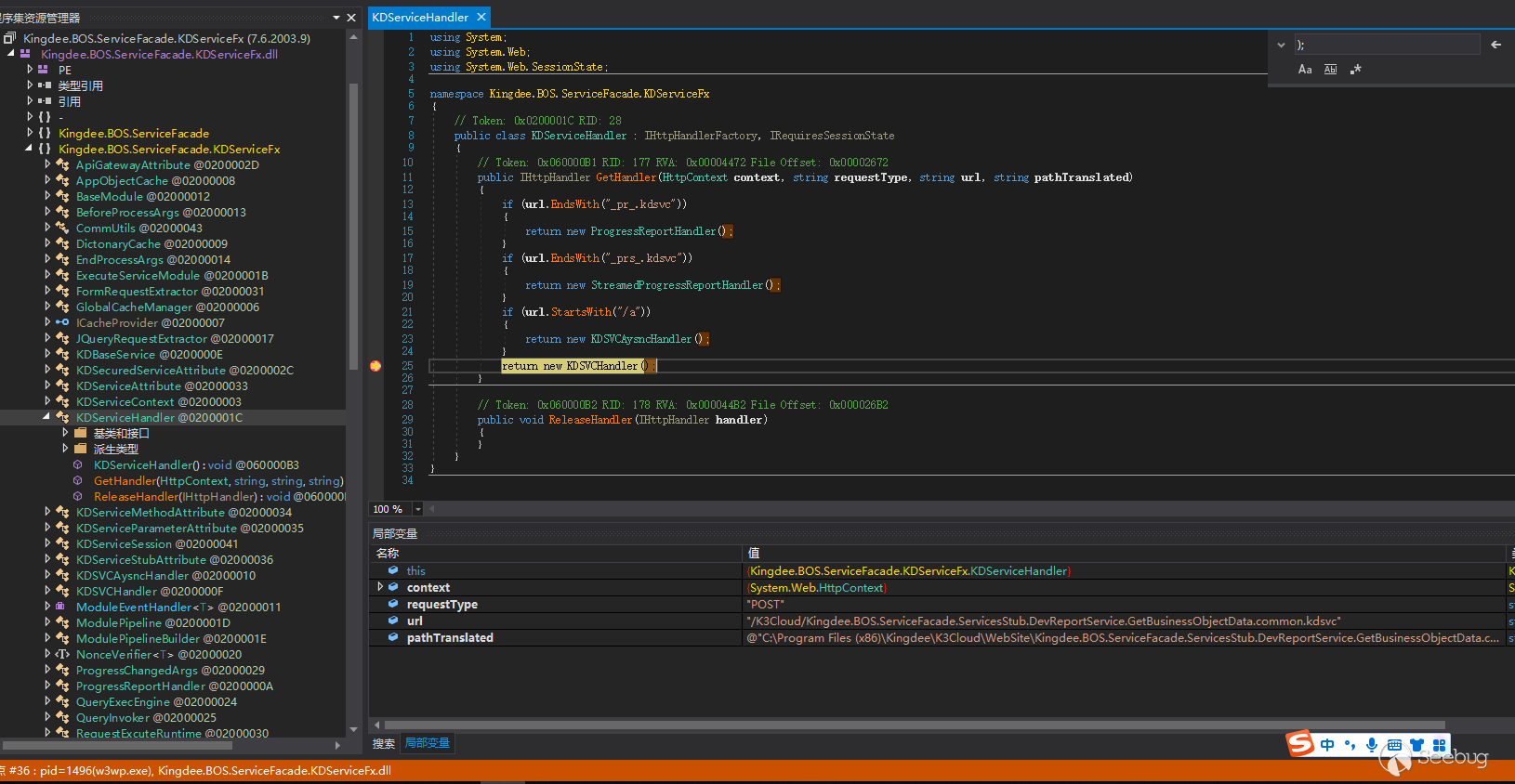Click the Sogou voice input microphone

(x=1372, y=745)
